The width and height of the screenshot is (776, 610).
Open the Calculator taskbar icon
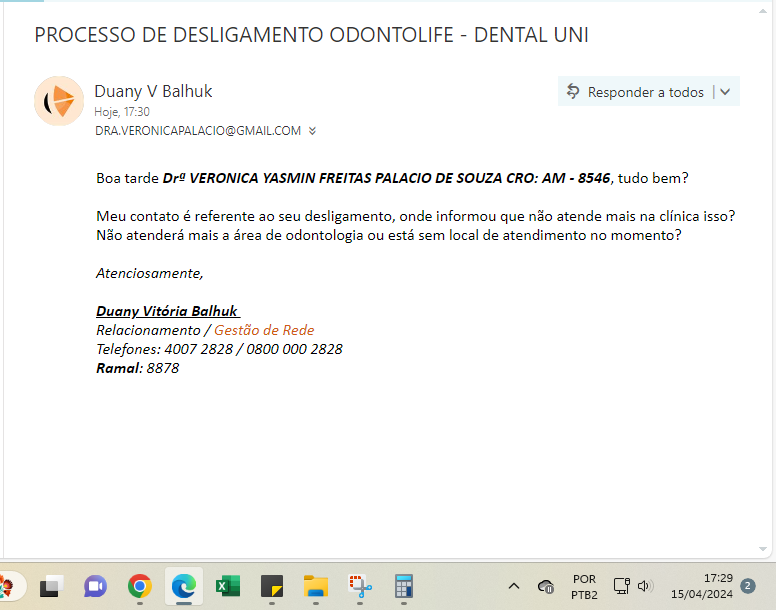404,587
